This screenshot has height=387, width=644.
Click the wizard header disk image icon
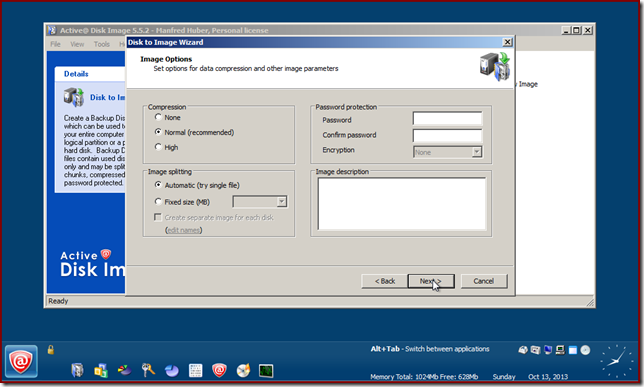pos(495,67)
